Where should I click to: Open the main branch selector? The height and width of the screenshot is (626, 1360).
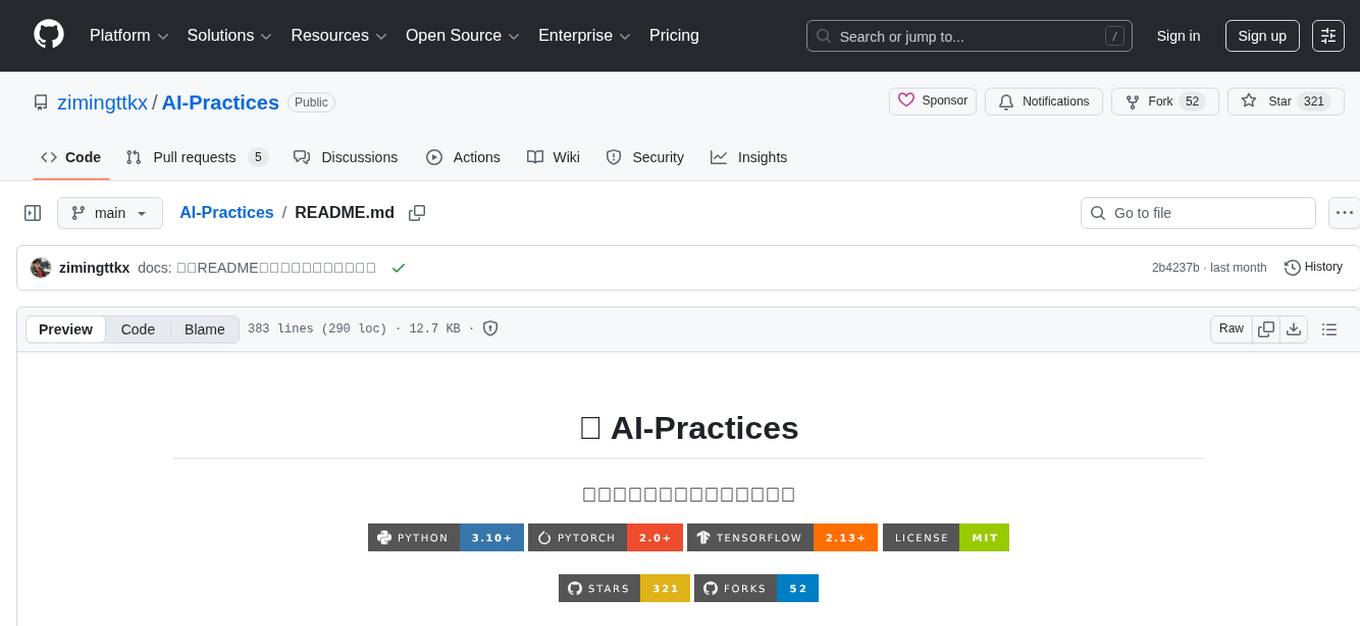(110, 212)
